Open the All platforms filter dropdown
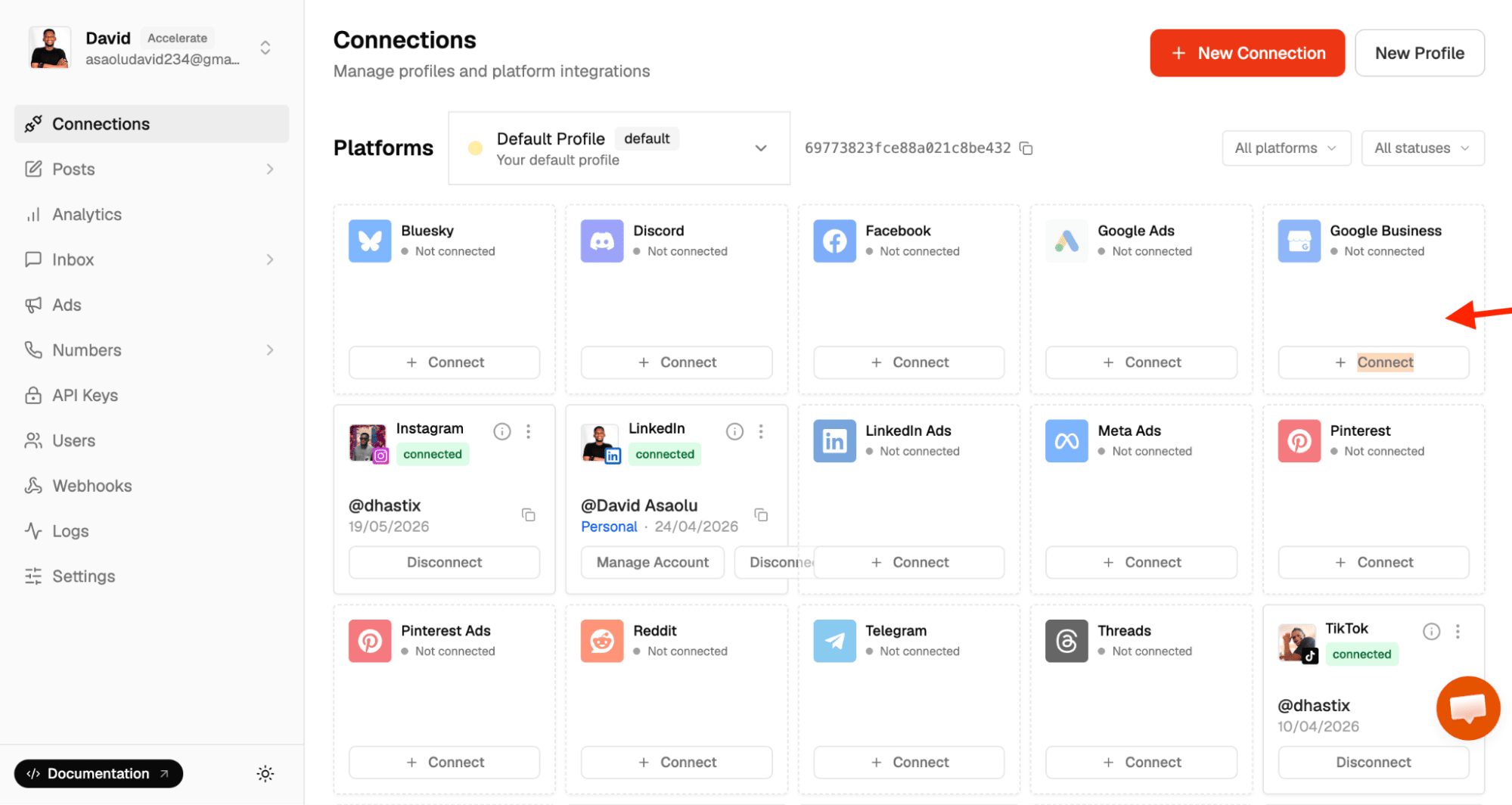The image size is (1512, 805). pyautogui.click(x=1286, y=148)
